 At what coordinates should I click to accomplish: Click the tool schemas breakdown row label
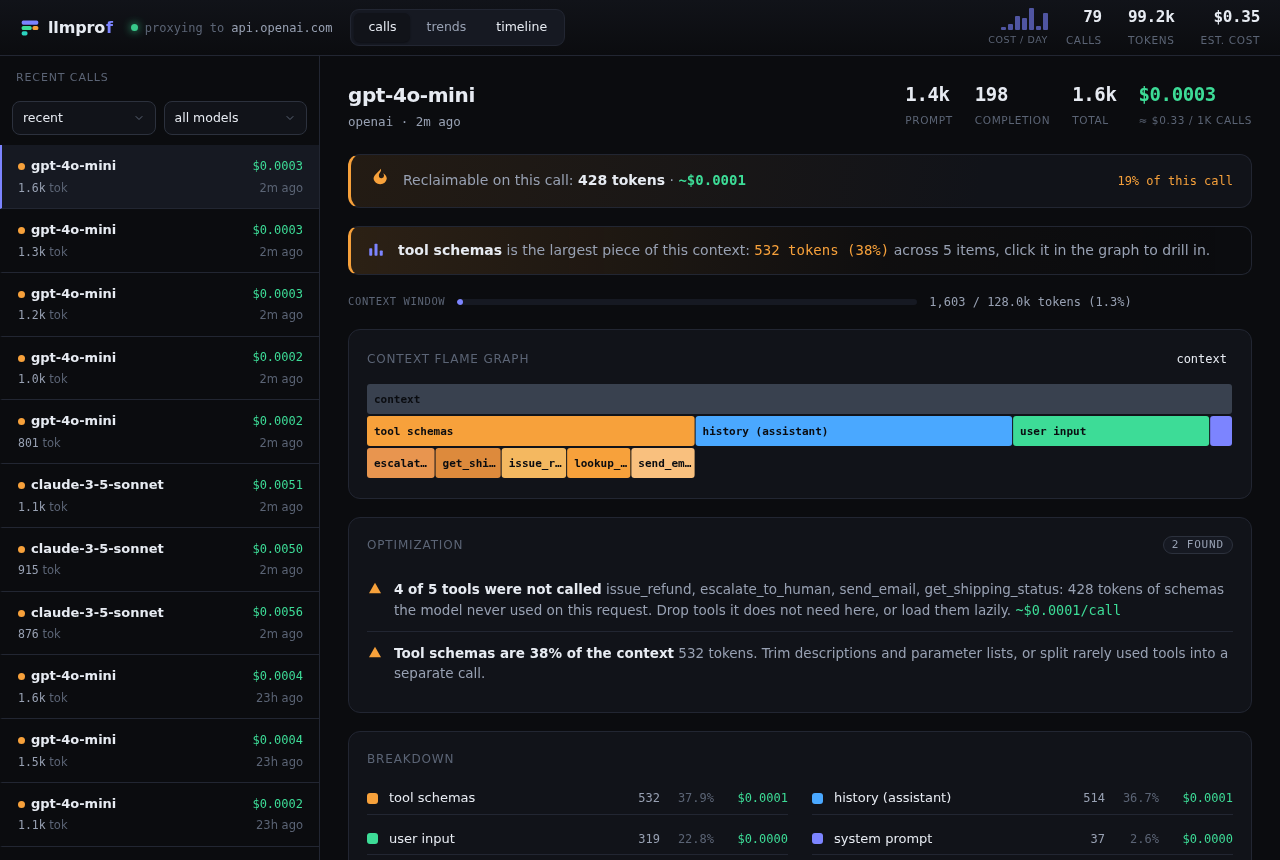[432, 798]
